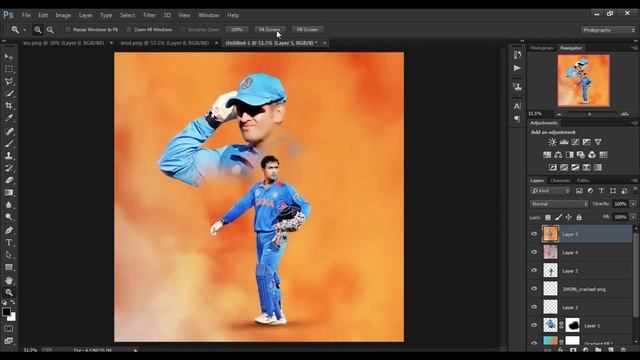640x360 pixels.
Task: Select the Brush tool
Action: (9, 143)
